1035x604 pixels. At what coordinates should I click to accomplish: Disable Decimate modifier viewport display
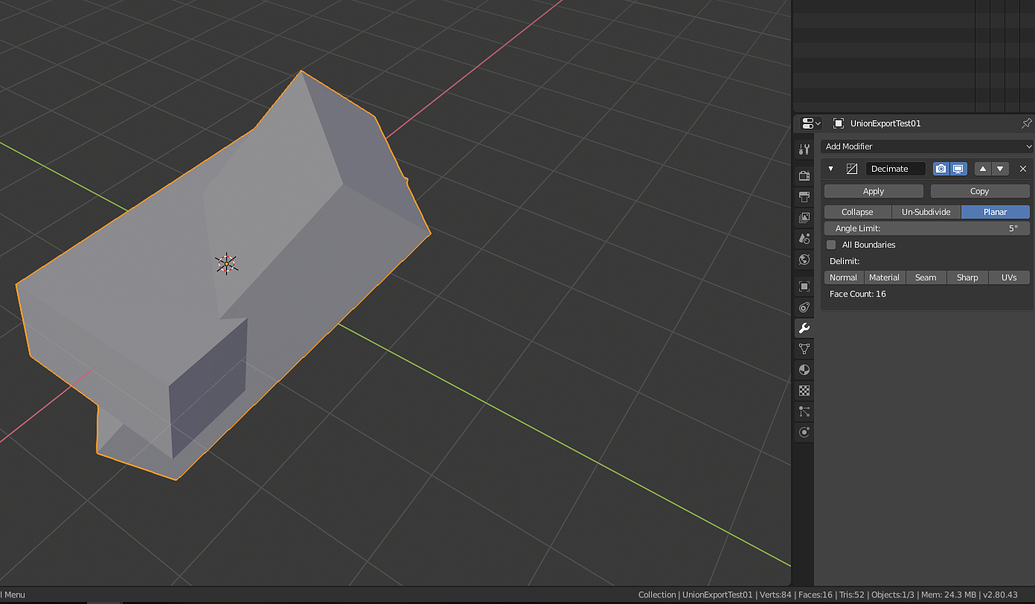958,168
